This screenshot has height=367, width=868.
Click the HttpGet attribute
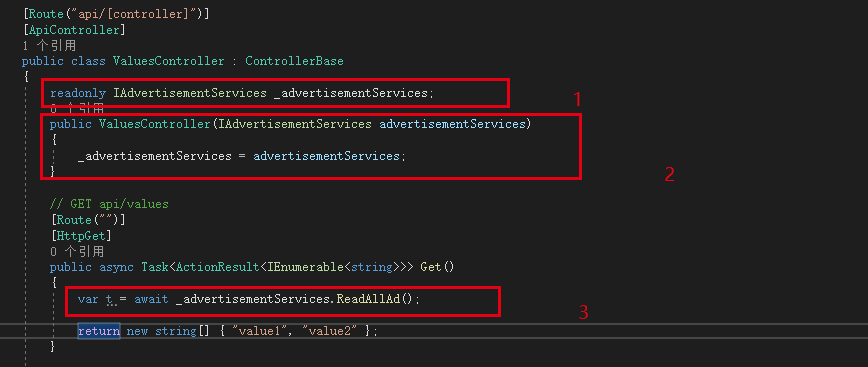click(81, 236)
